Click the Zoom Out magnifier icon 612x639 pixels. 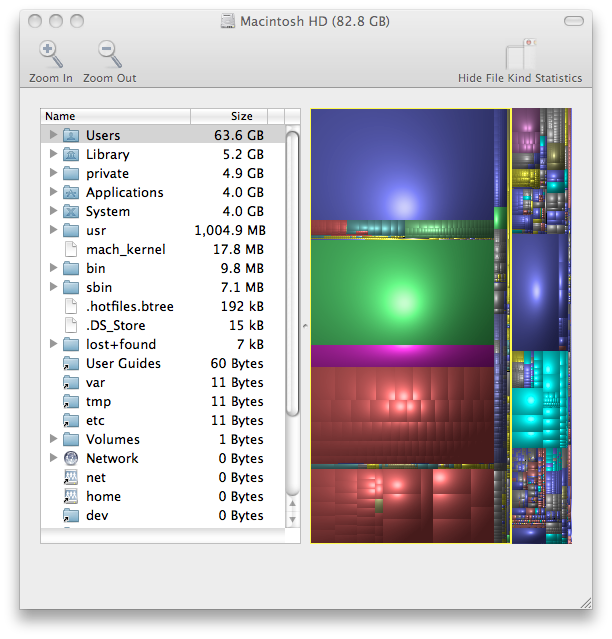pyautogui.click(x=110, y=54)
